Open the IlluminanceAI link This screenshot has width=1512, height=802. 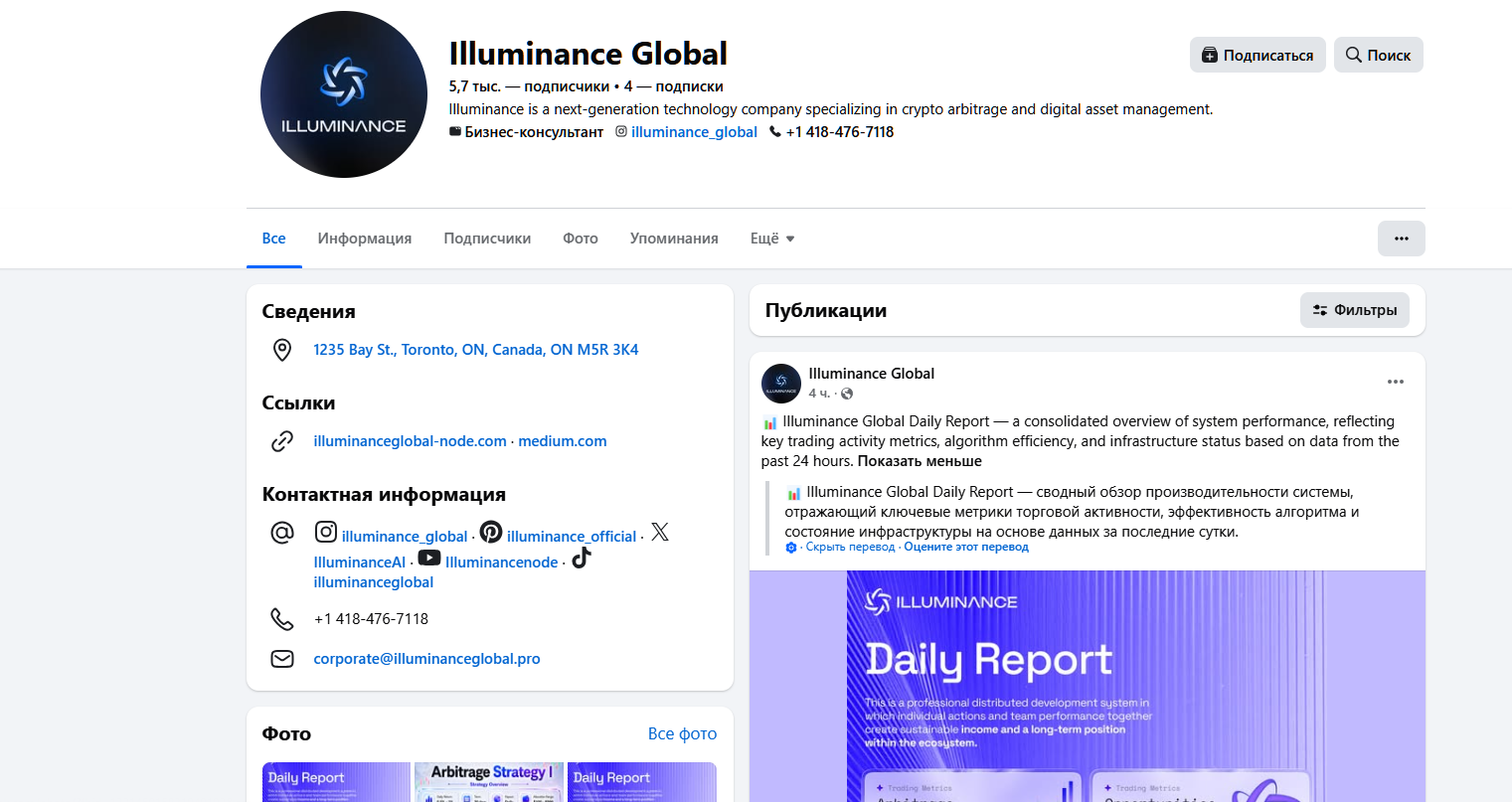pos(360,562)
